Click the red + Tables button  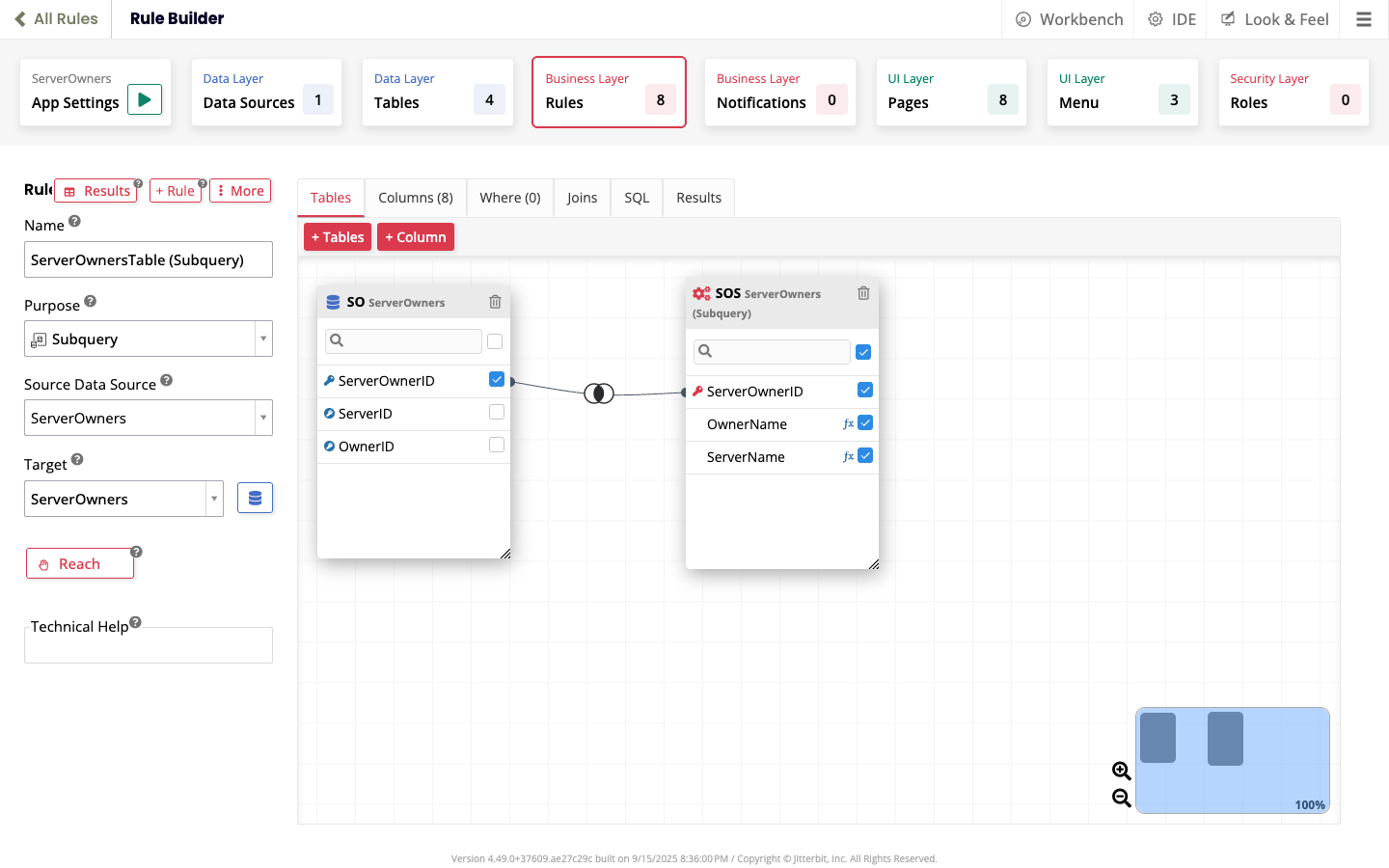(338, 237)
